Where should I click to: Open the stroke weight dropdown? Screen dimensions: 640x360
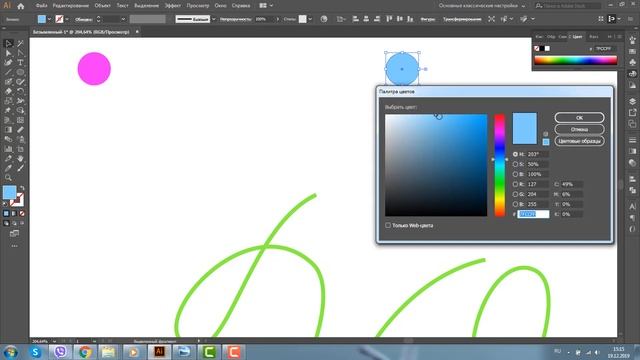tap(123, 19)
